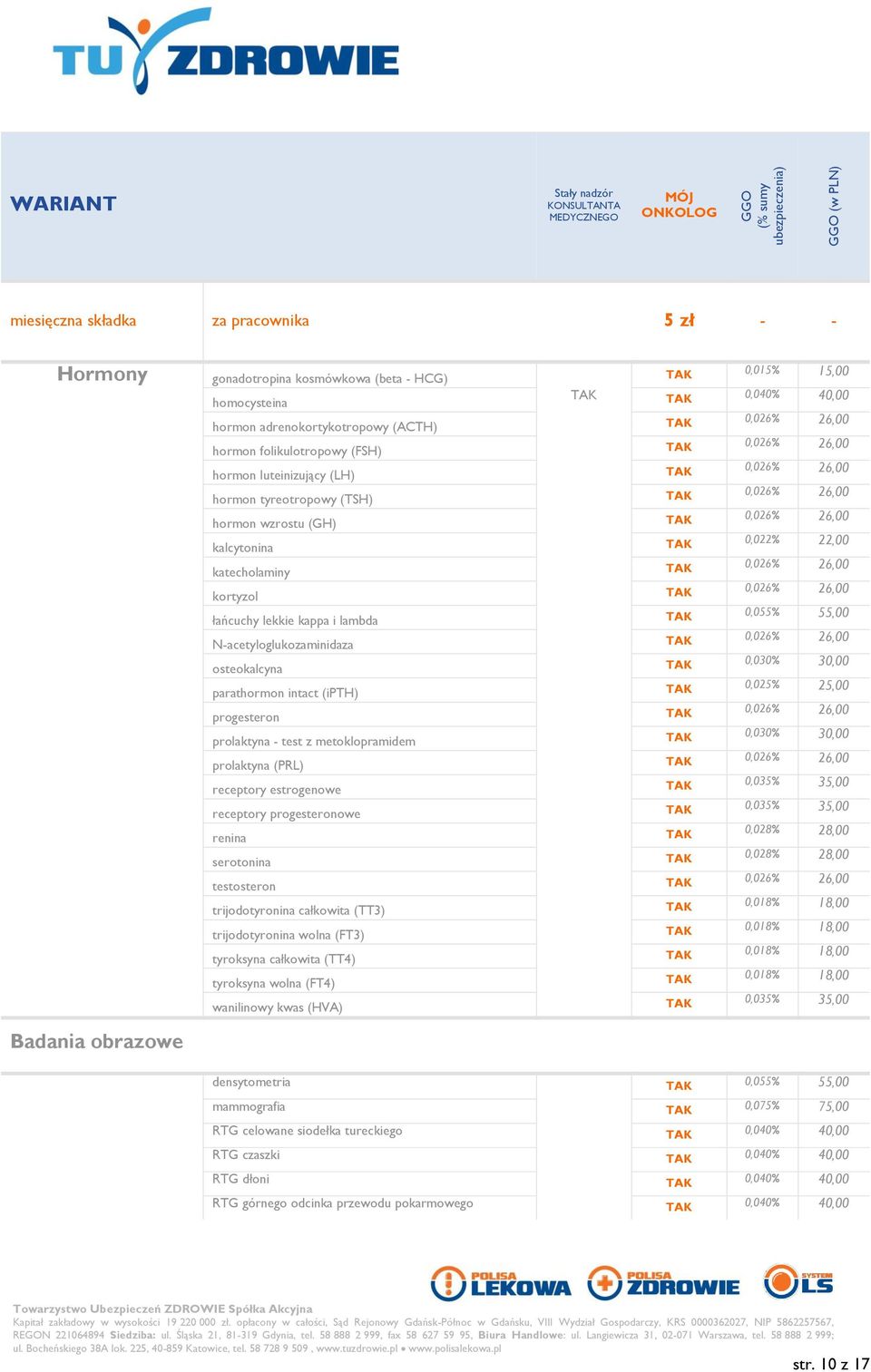Click the TAK in the Konsultanta Medycznego column
Viewport: 871px width, 1372px height.
[583, 394]
